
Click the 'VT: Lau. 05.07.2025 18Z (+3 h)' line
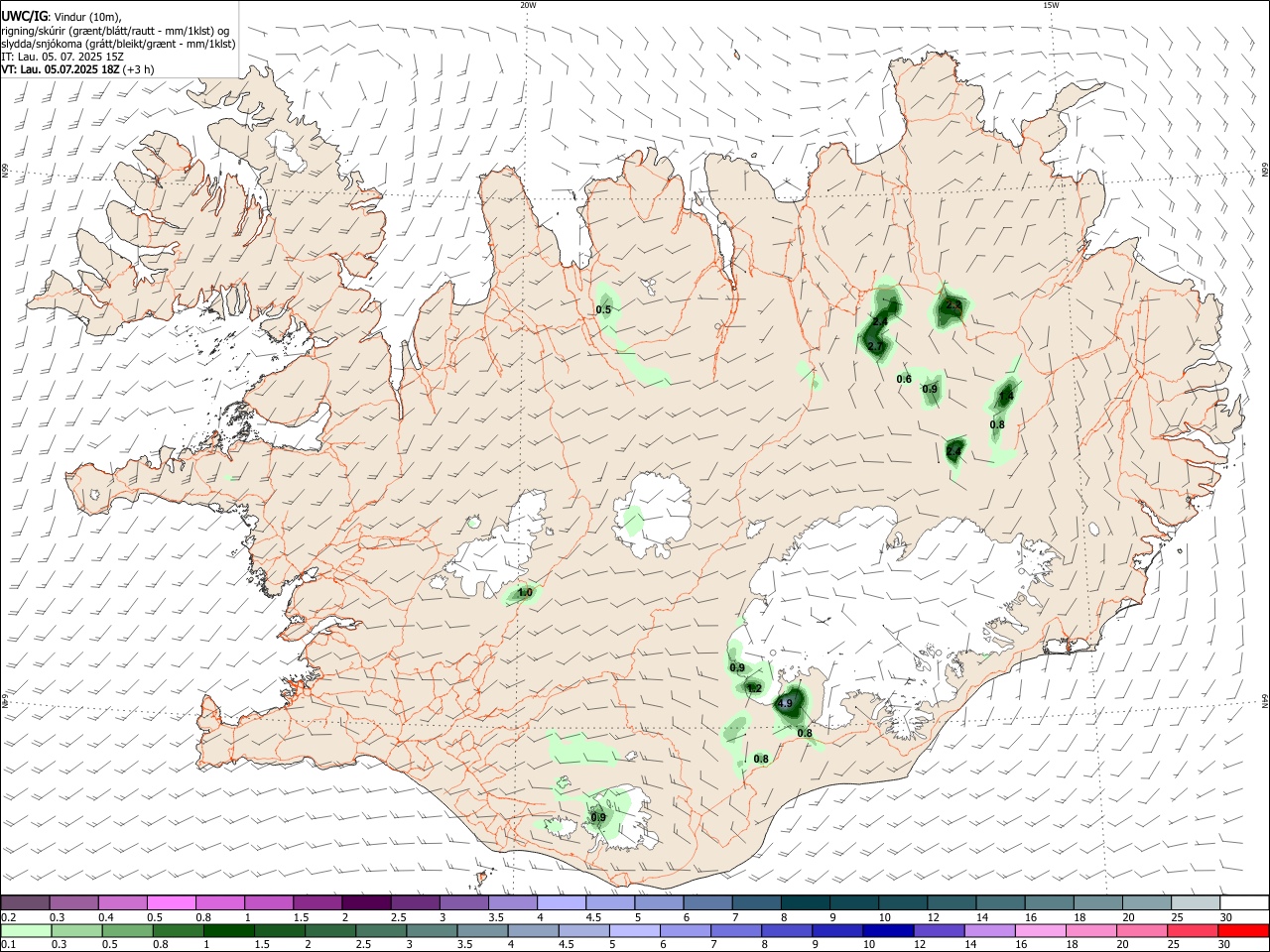(76, 69)
